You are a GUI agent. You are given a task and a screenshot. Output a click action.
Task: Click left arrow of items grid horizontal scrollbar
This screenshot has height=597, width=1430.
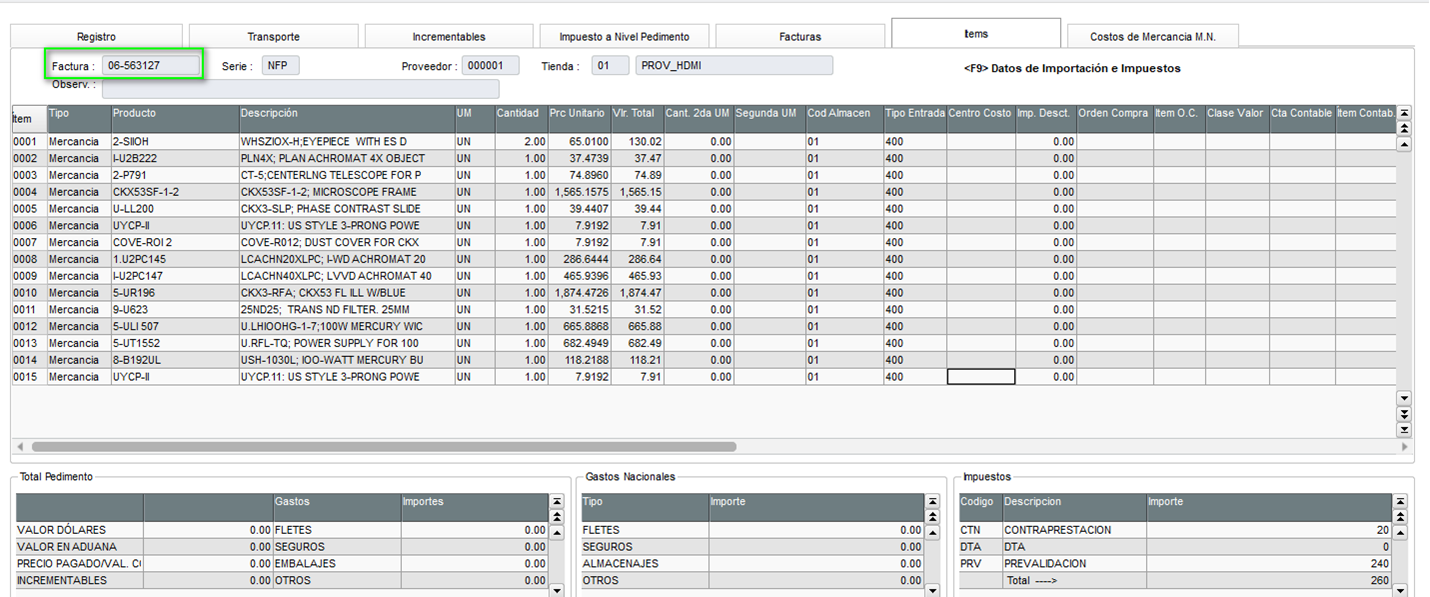[19, 447]
